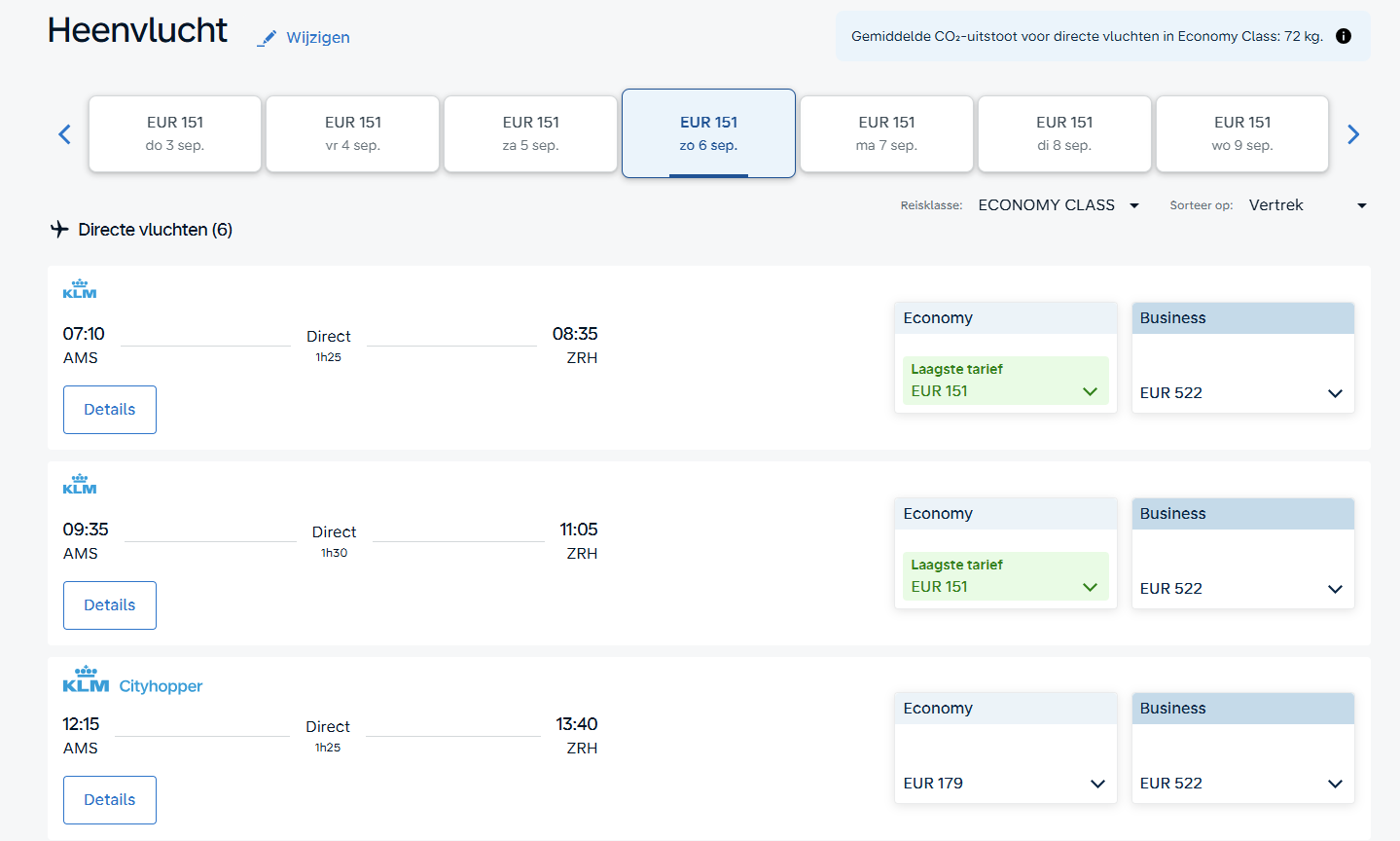Click the 12:15 departure time
Viewport: 1400px width, 841px height.
coord(82,724)
